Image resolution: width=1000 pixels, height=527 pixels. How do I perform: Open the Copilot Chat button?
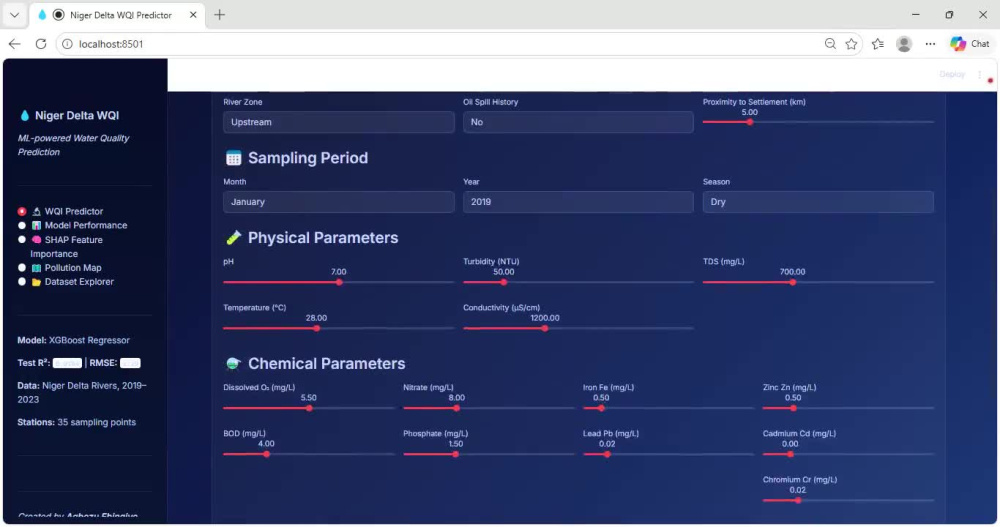(969, 44)
